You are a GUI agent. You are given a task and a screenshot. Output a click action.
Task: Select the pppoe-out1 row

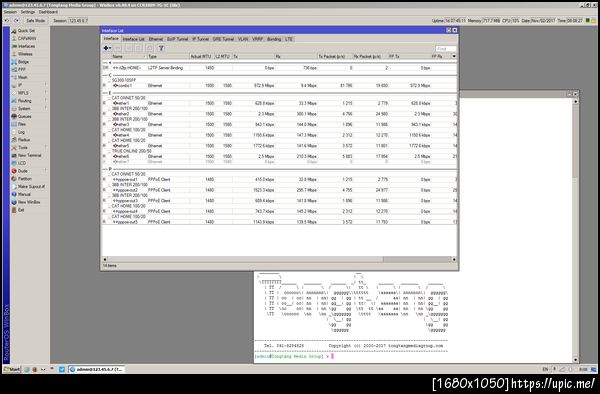tap(279, 179)
